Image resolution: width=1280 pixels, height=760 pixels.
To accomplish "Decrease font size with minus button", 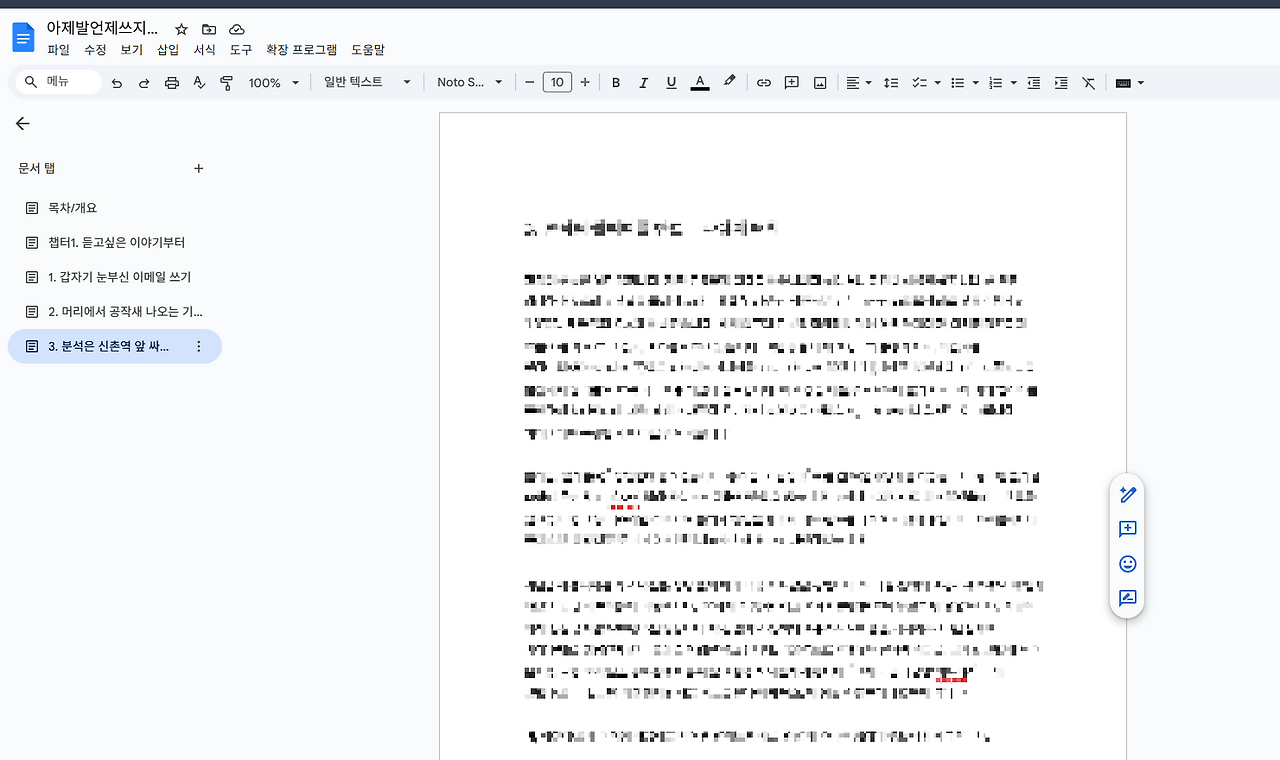I will pos(530,83).
